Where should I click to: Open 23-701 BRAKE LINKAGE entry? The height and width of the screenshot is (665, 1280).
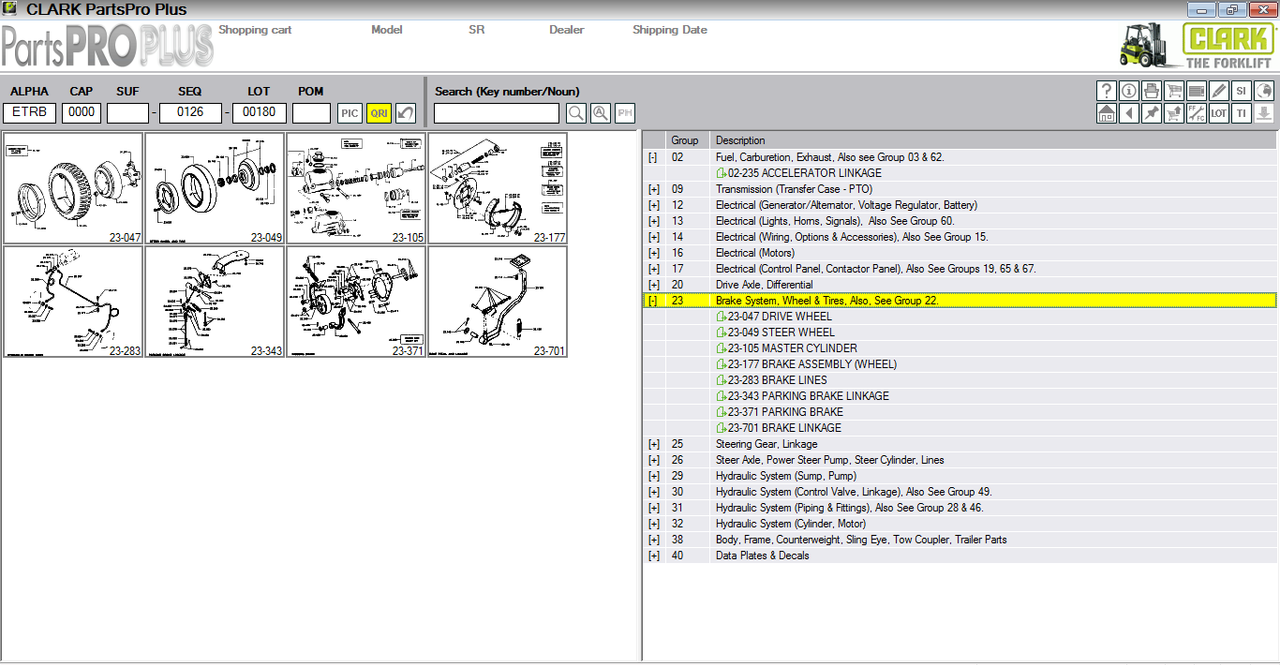(778, 428)
